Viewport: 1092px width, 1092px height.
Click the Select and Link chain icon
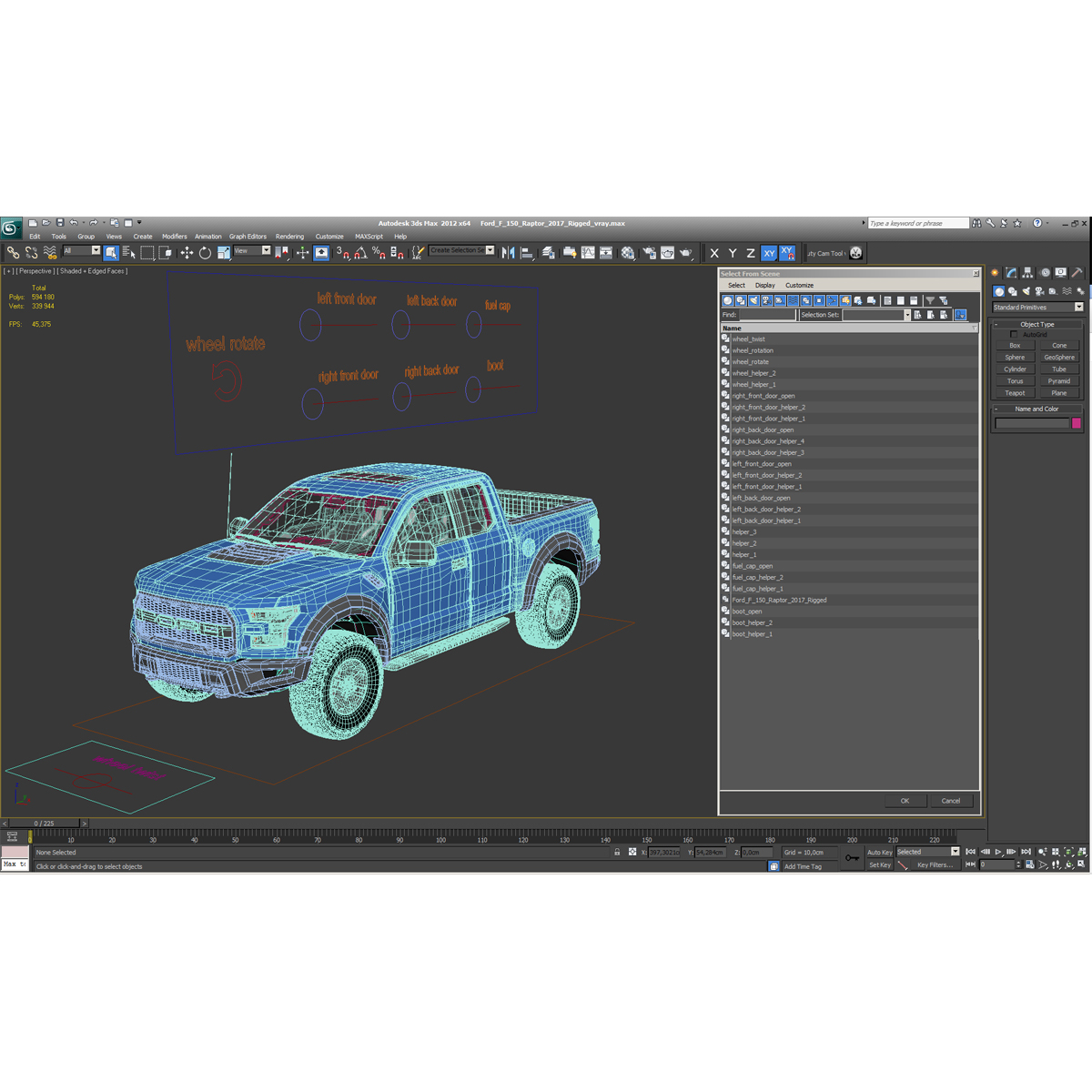click(x=13, y=253)
